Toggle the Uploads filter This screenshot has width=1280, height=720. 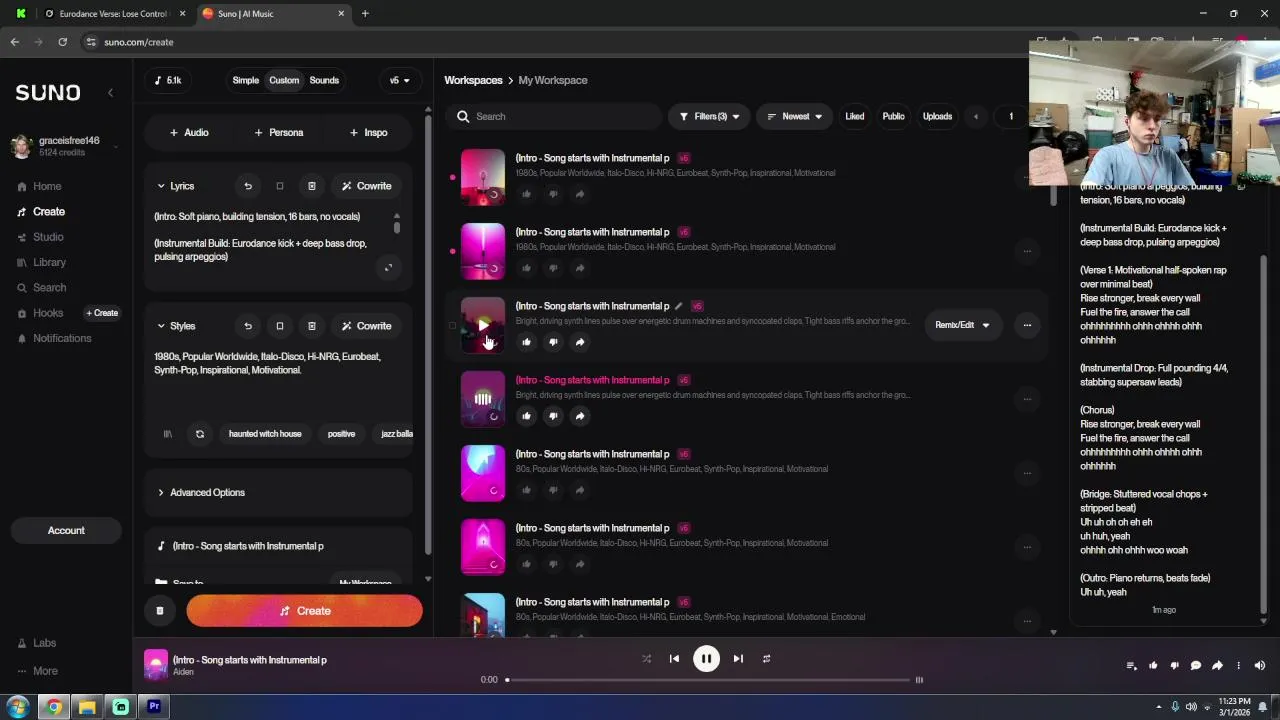tap(937, 116)
